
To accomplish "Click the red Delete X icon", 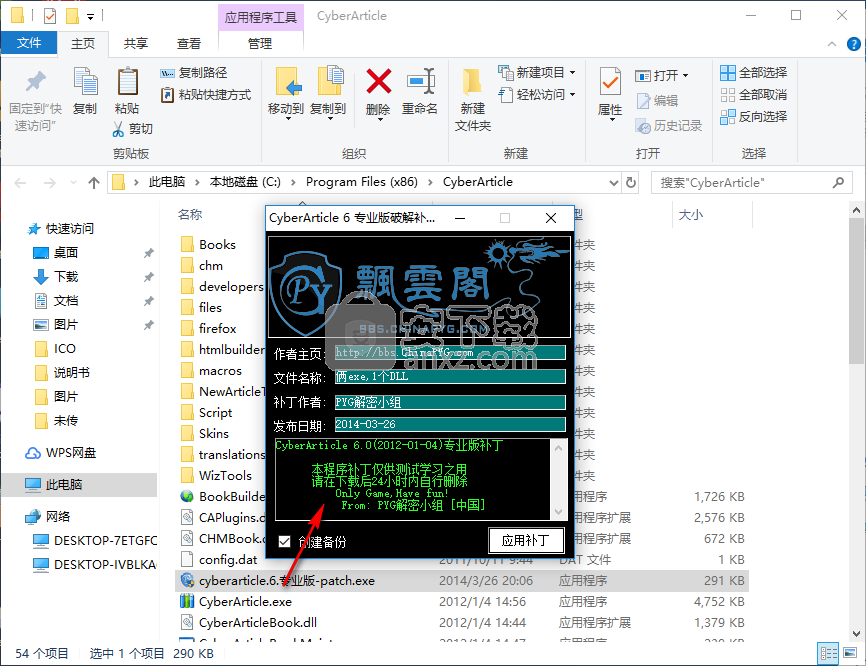I will (379, 82).
